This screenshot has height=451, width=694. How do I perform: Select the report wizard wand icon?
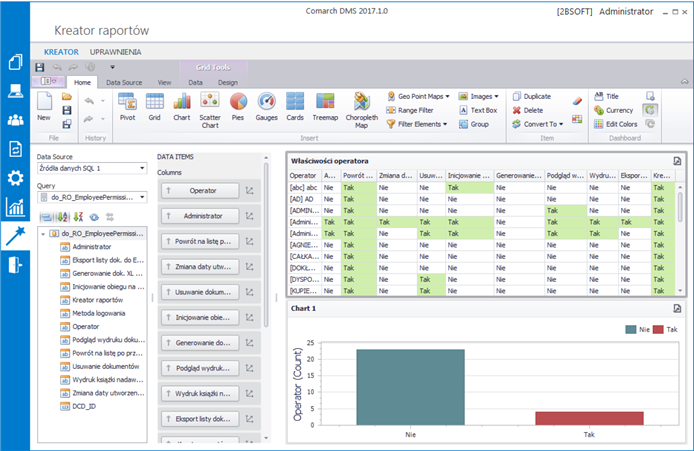(15, 236)
